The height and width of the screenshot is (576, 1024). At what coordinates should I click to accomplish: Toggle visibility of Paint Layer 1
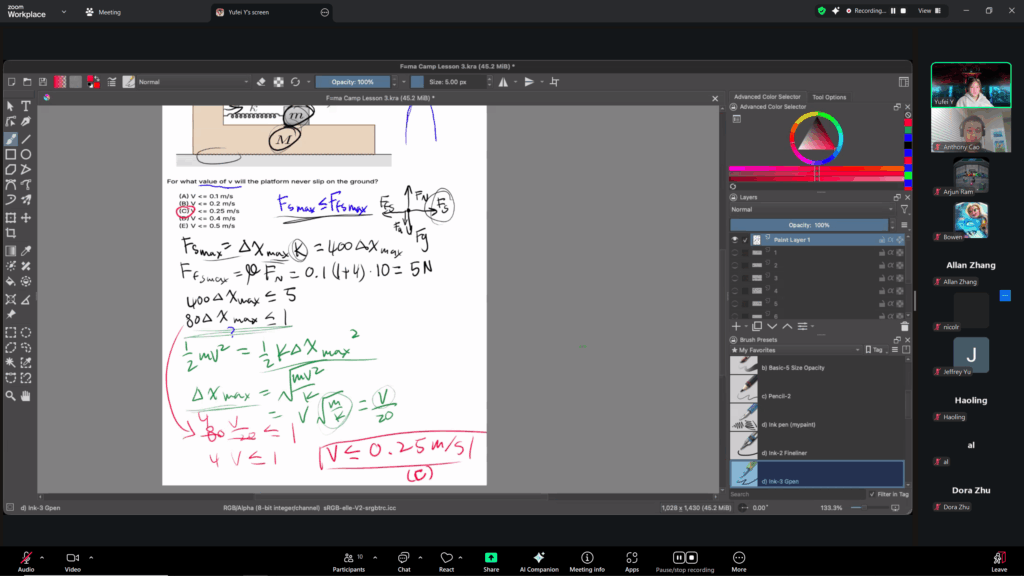(735, 240)
